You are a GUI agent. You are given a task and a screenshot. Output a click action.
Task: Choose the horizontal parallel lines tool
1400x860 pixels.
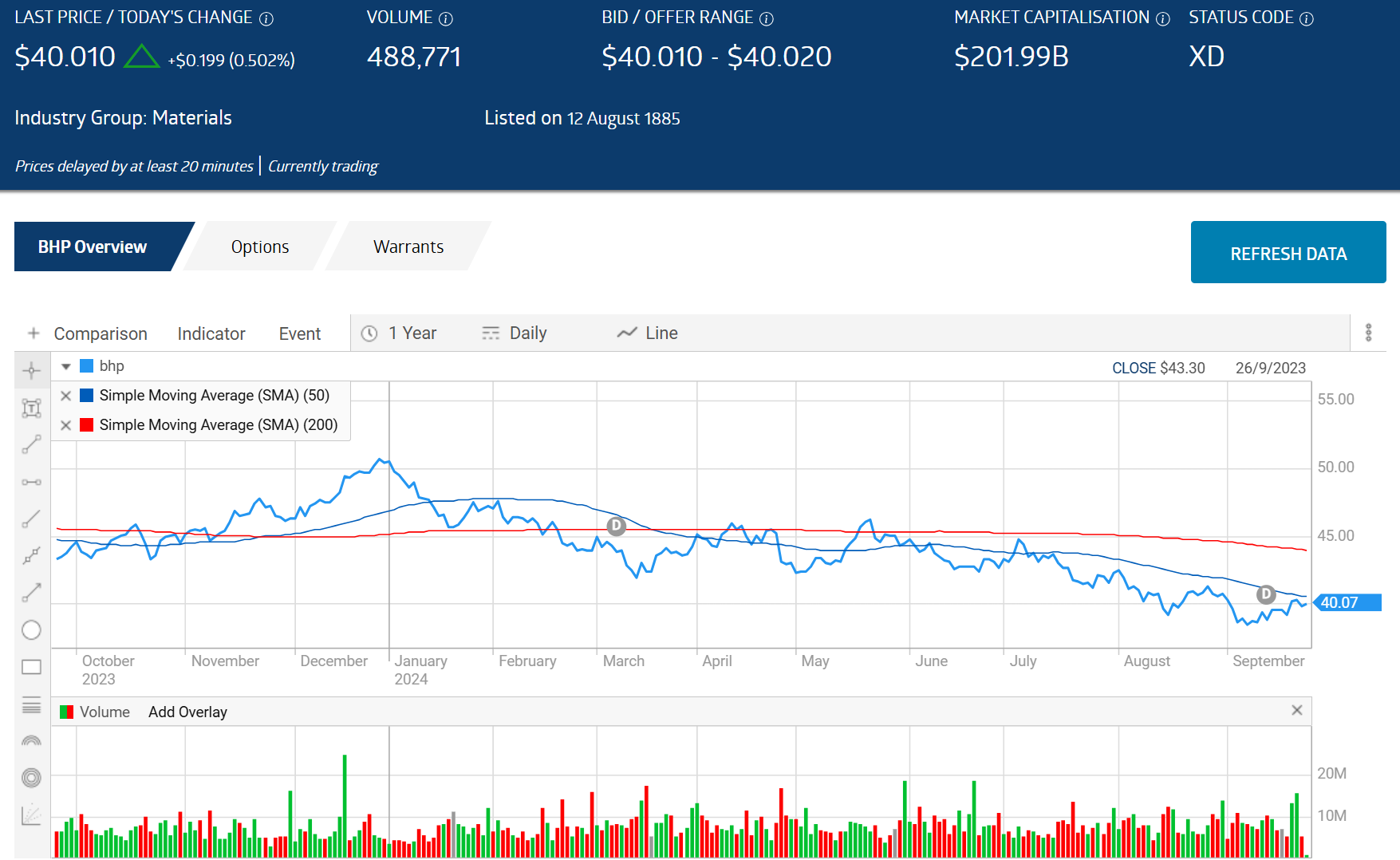(31, 704)
